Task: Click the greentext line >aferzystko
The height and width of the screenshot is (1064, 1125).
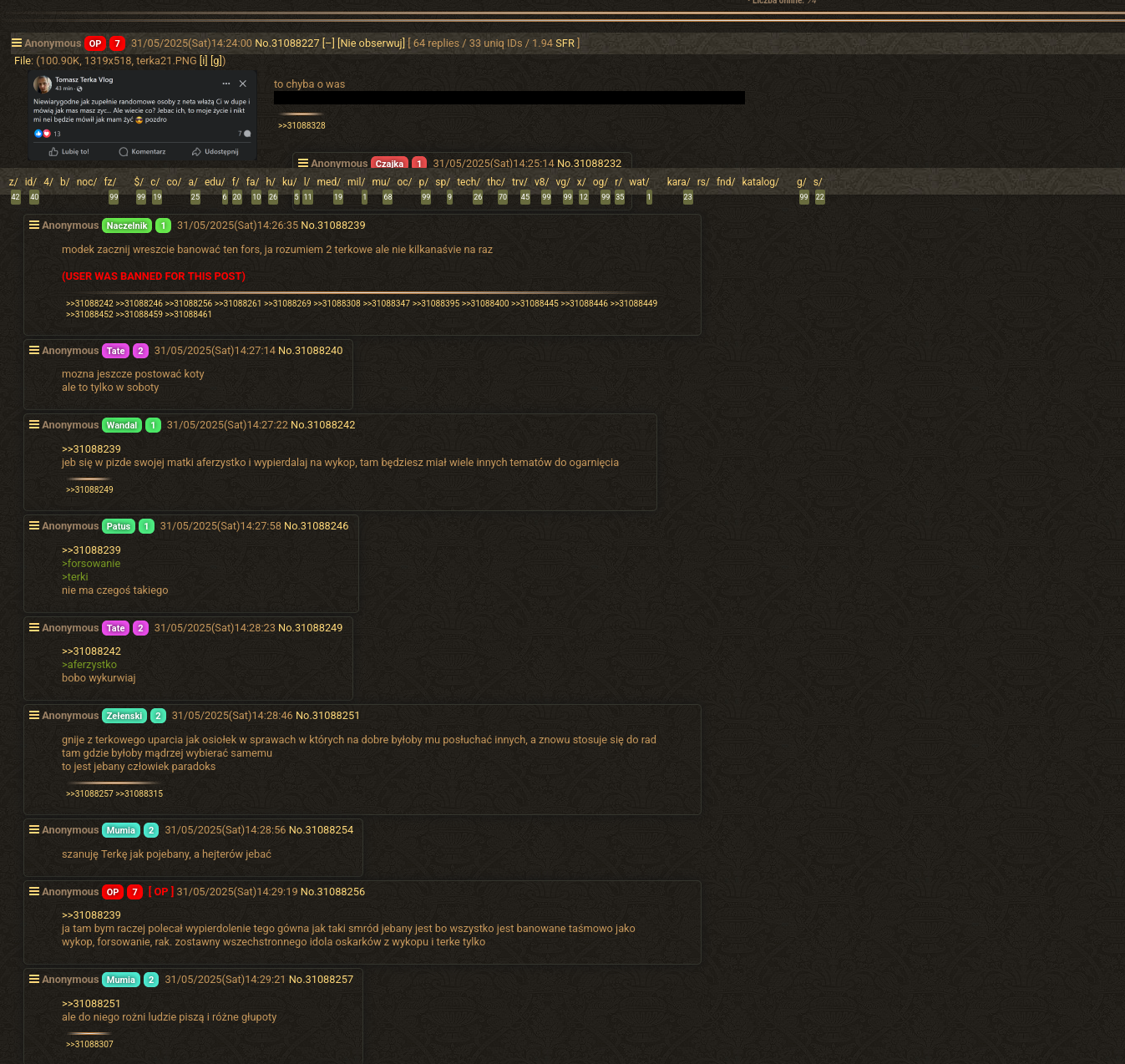Action: (x=89, y=665)
